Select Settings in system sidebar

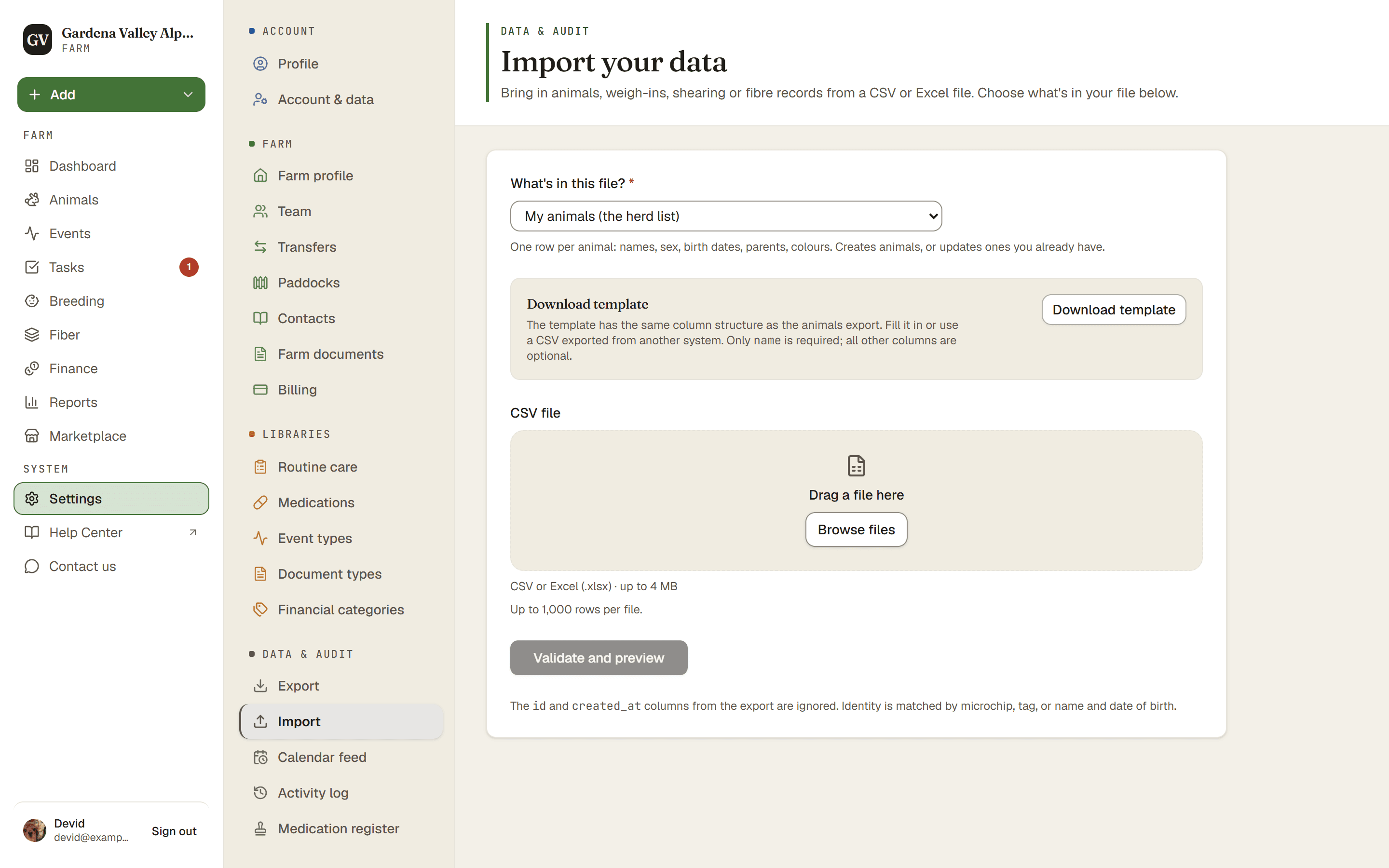(111, 499)
